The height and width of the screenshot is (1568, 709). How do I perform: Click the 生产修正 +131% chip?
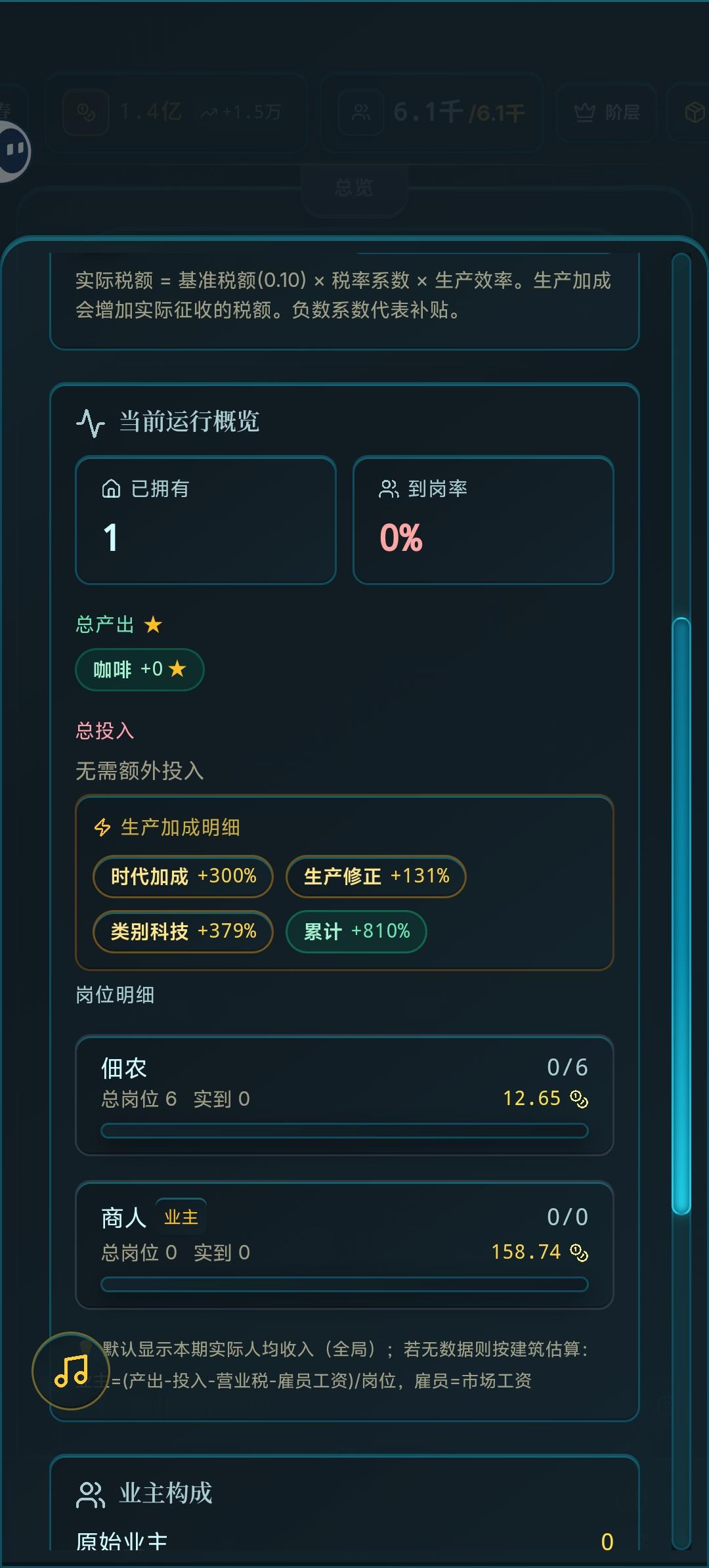pyautogui.click(x=376, y=876)
